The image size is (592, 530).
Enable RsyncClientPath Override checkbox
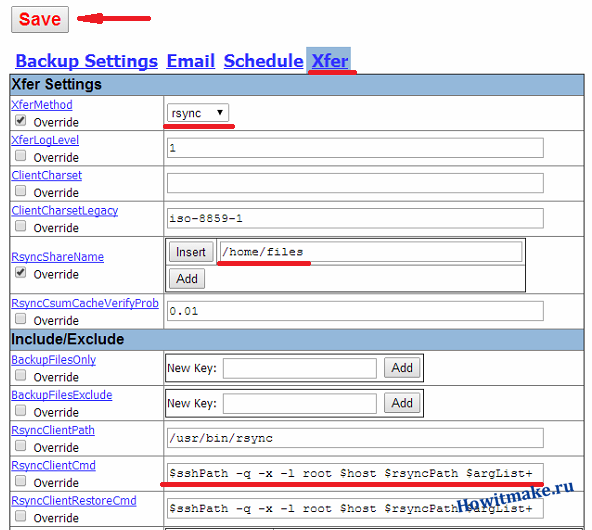(20, 446)
